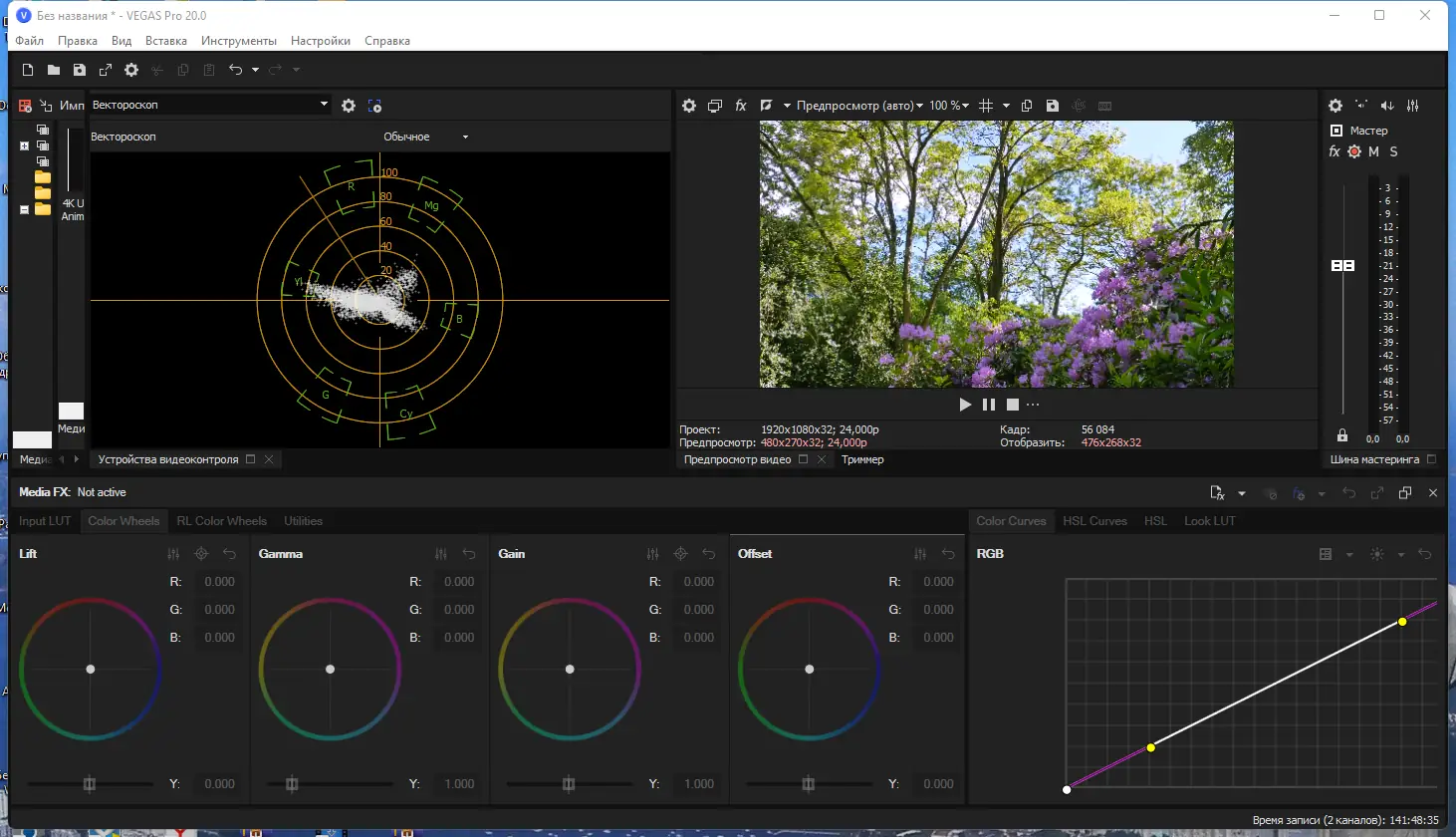Stop playback with the stop button
Screen dimensions: 1456x837
coord(1013,405)
